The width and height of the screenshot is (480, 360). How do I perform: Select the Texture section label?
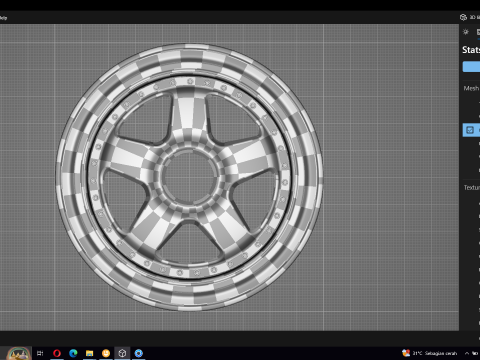click(x=472, y=188)
